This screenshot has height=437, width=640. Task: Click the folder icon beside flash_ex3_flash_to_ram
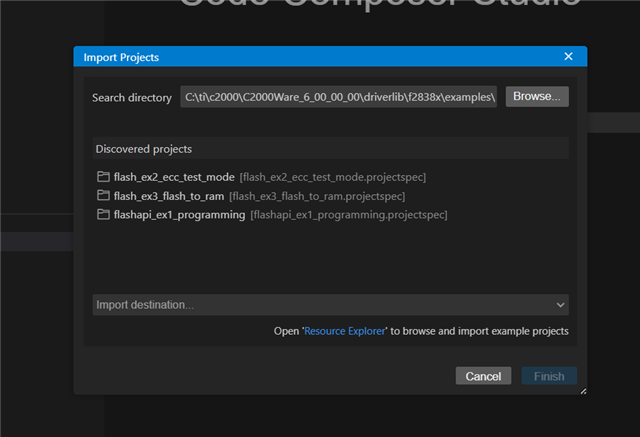tap(103, 196)
